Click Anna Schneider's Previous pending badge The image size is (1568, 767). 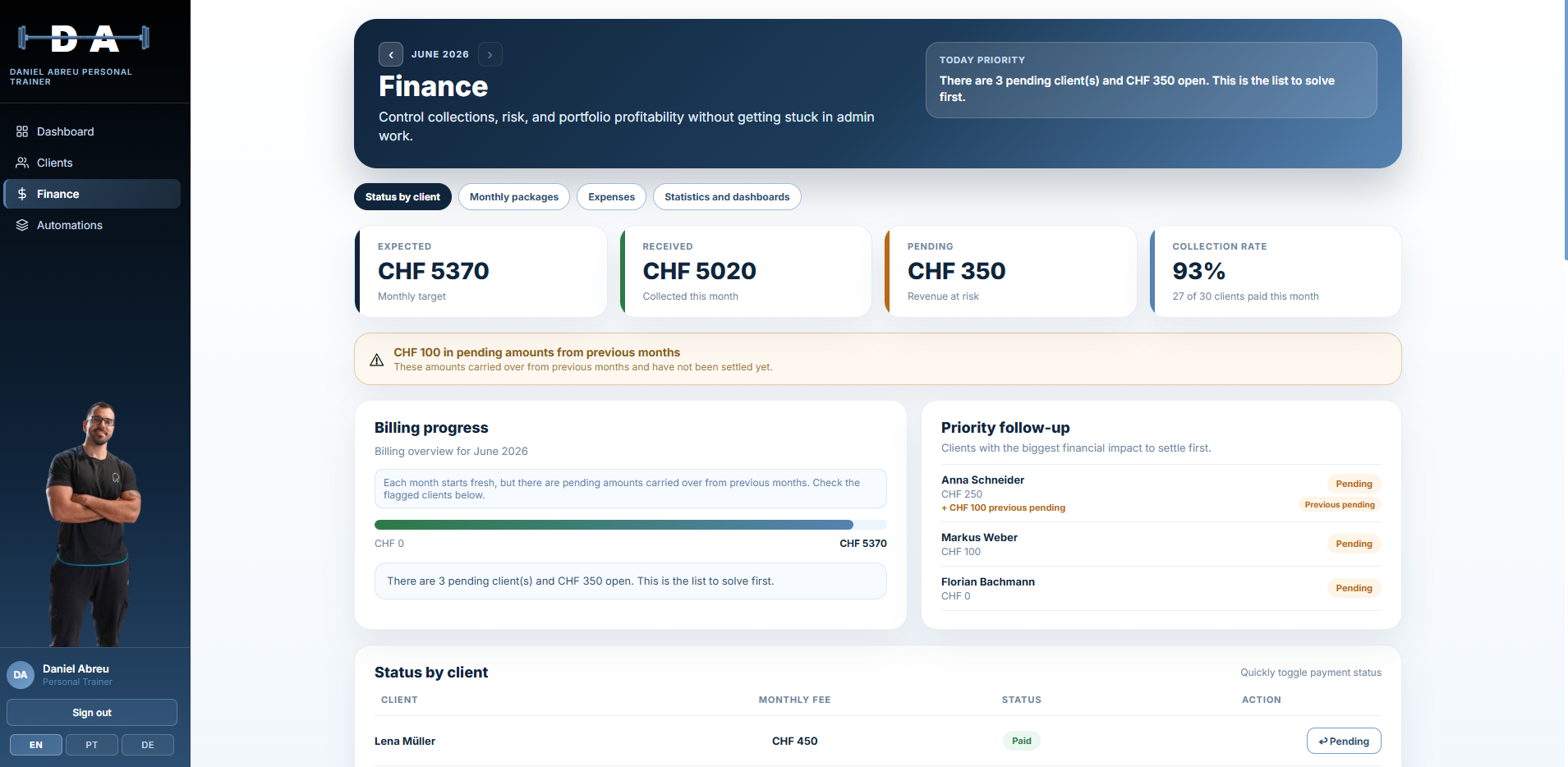[1340, 505]
